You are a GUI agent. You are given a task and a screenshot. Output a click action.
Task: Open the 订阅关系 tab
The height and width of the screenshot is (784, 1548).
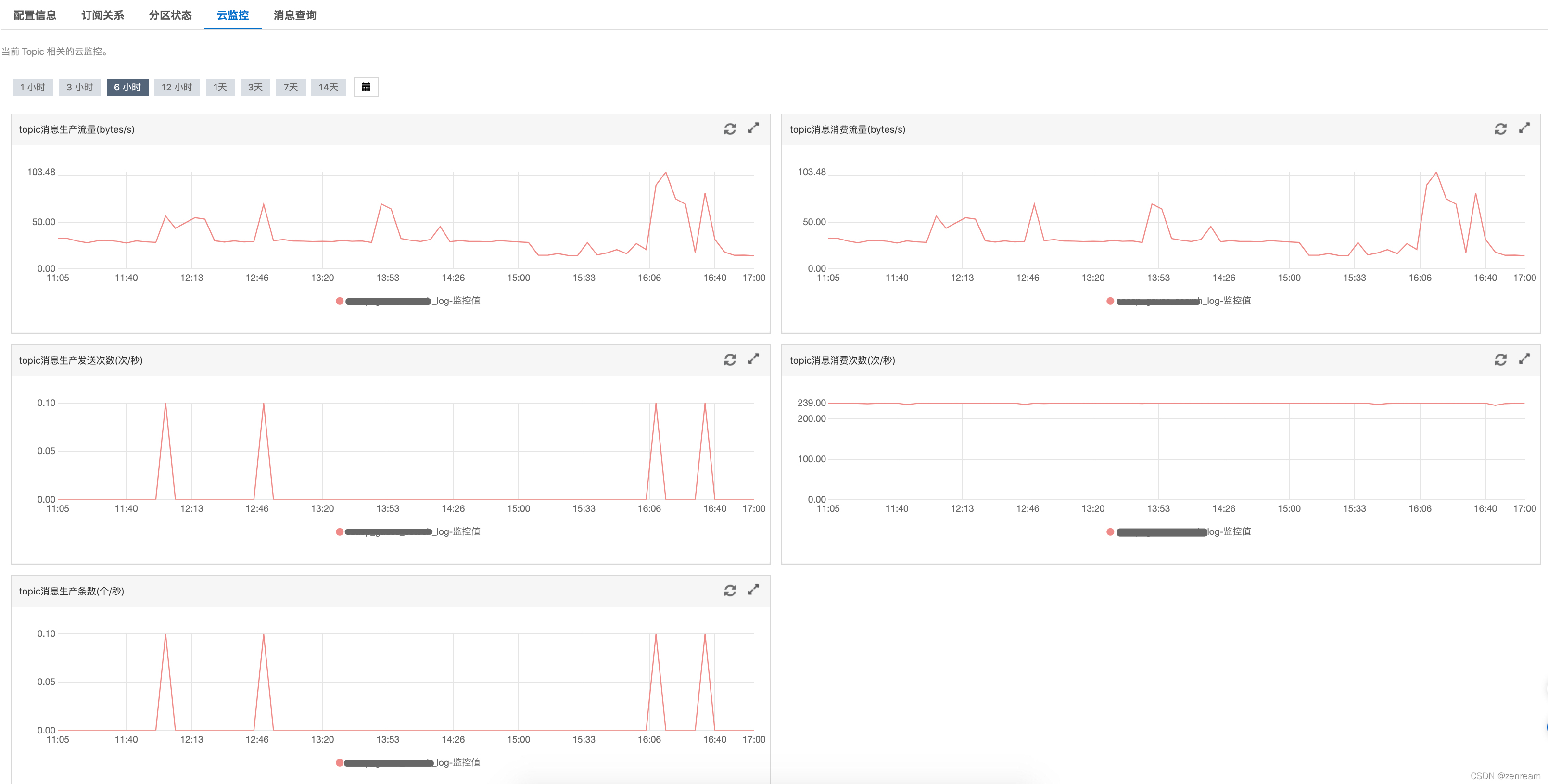(103, 15)
